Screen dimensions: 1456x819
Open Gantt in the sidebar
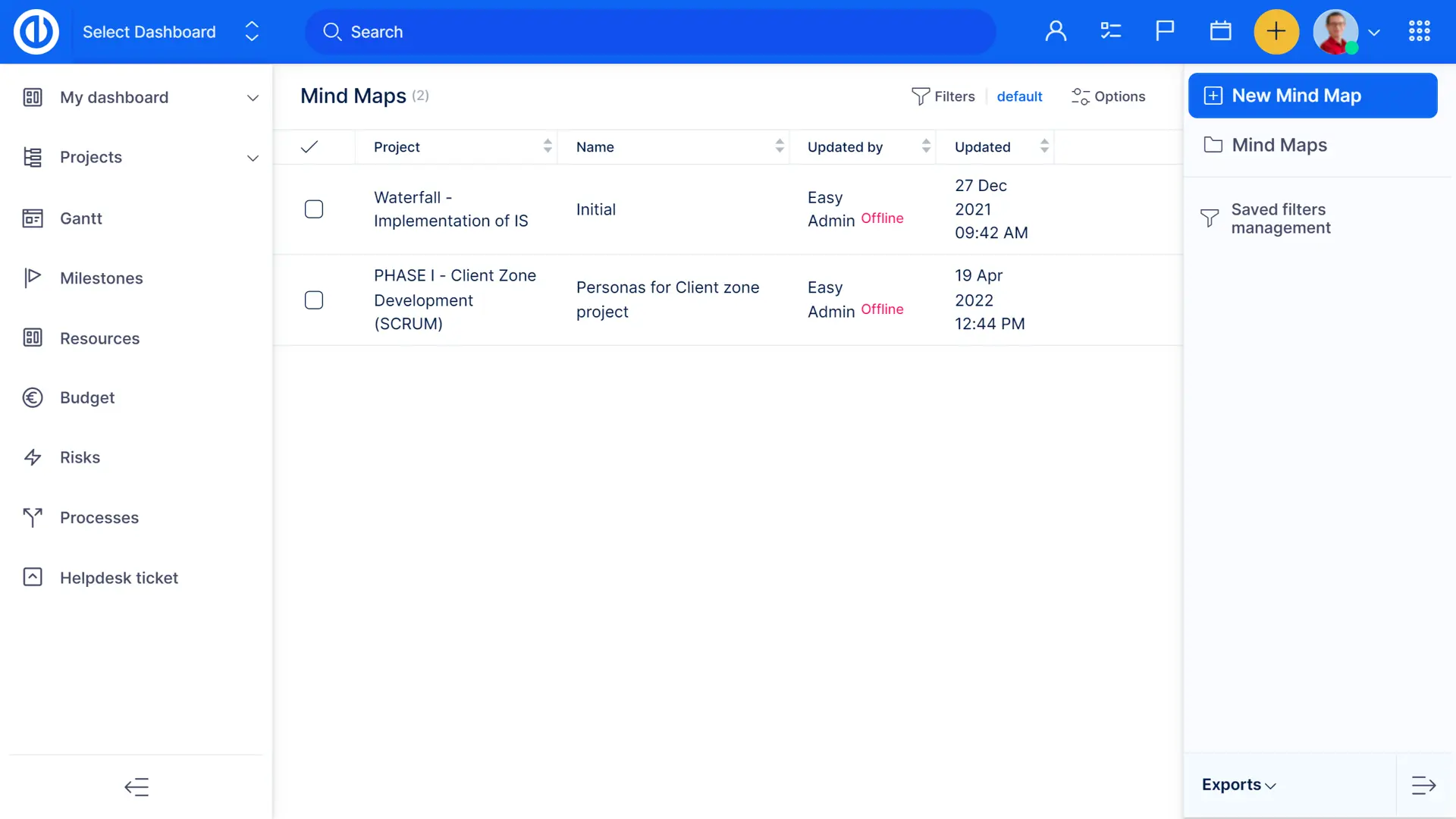[x=80, y=218]
